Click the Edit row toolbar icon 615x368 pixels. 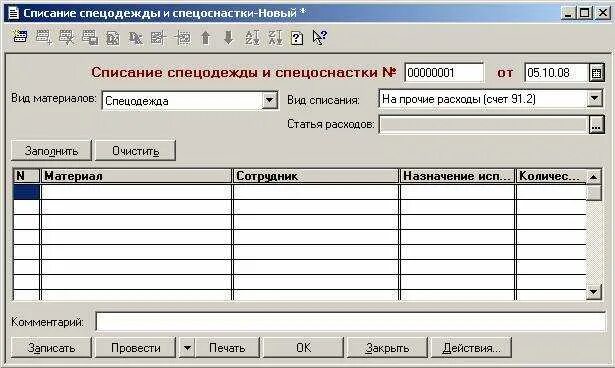66,38
